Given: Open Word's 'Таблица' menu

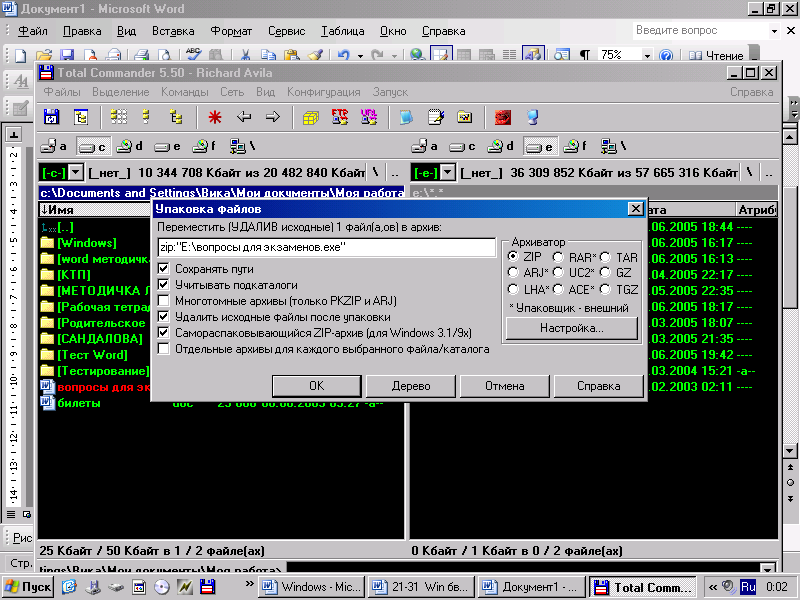Looking at the screenshot, I should coord(342,31).
